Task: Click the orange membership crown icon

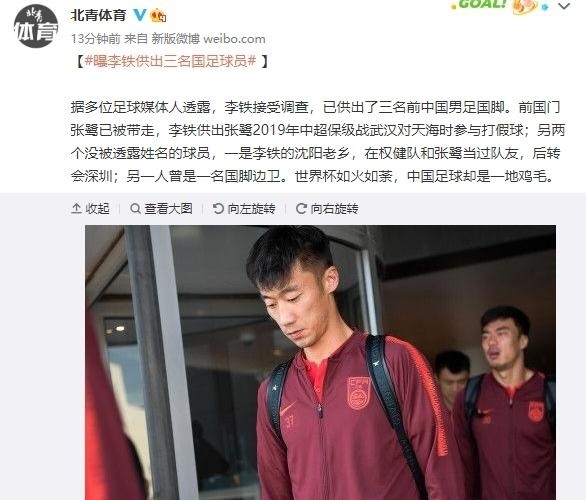Action: click(158, 15)
